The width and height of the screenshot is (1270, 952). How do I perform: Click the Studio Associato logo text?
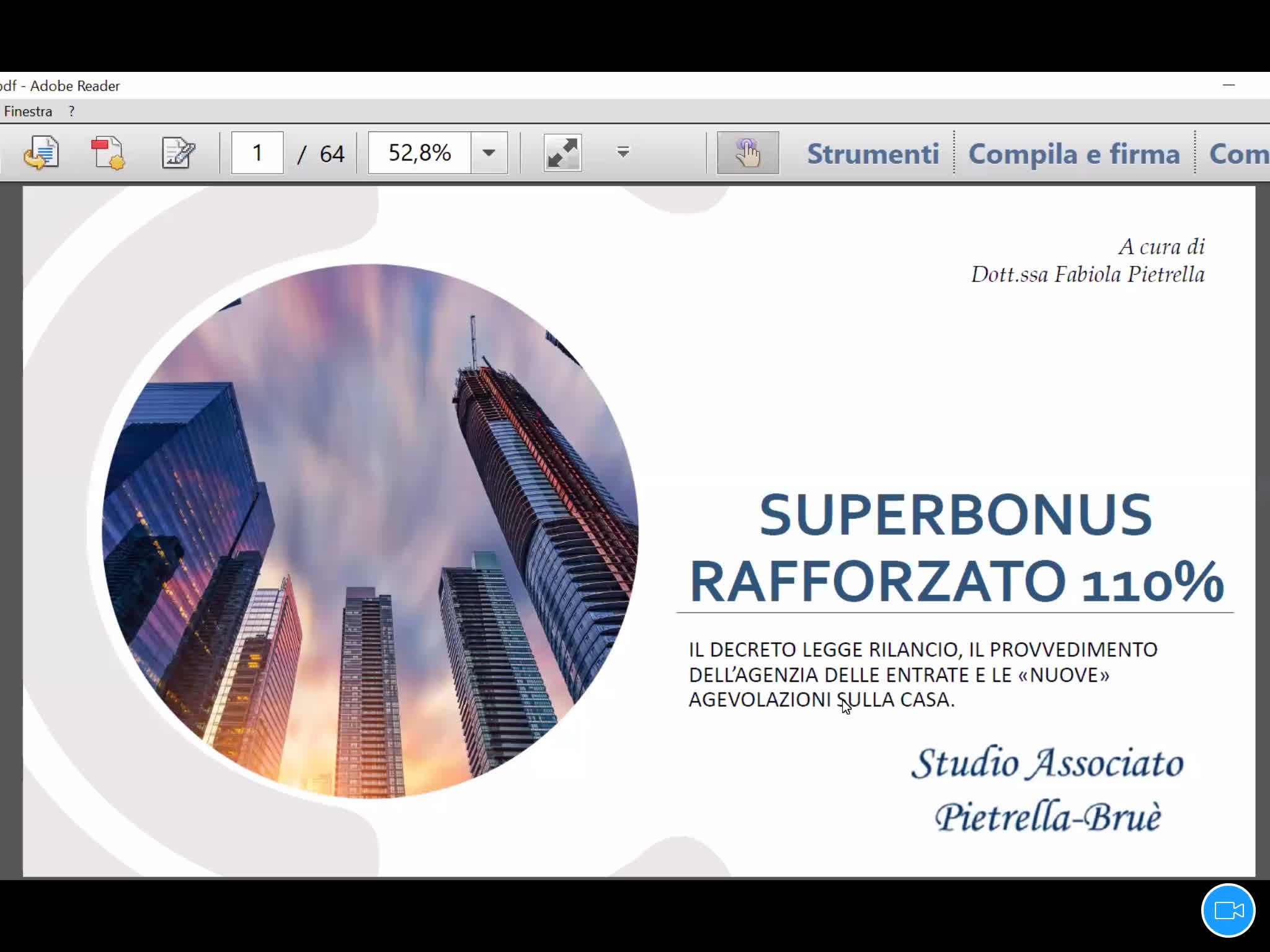(x=1047, y=762)
